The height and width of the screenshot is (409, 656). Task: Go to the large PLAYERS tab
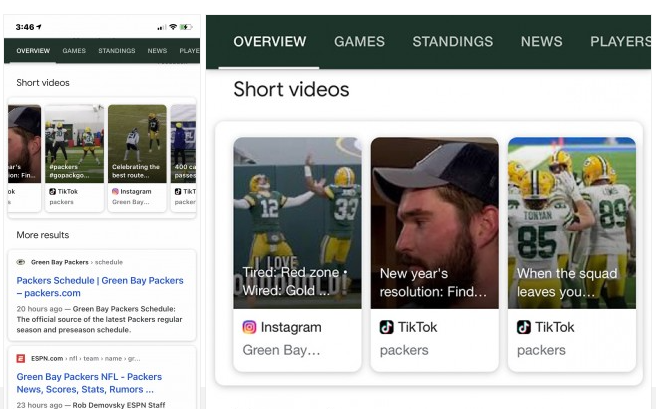620,42
